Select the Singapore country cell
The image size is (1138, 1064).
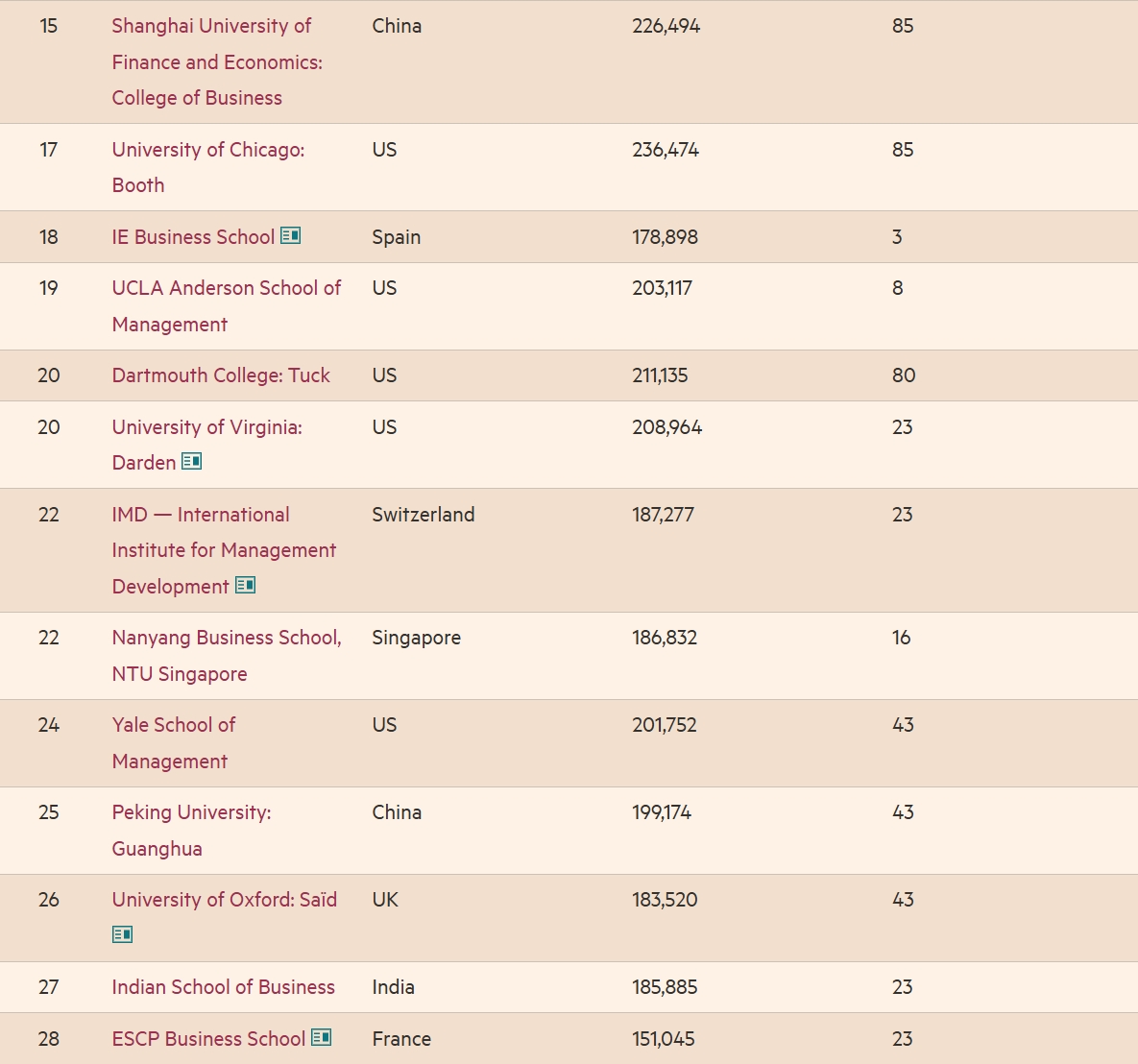pyautogui.click(x=417, y=638)
